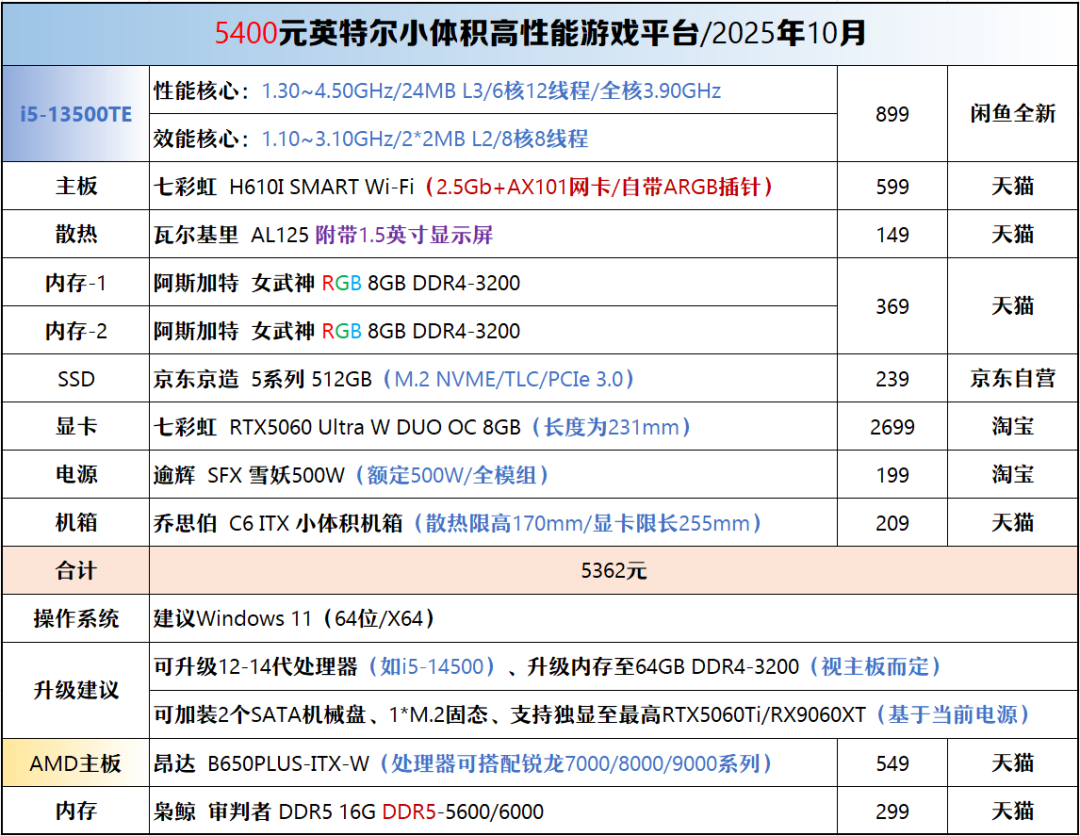Image resolution: width=1080 pixels, height=836 pixels.
Task: Click the 京东自营 source cell
Action: click(1012, 379)
